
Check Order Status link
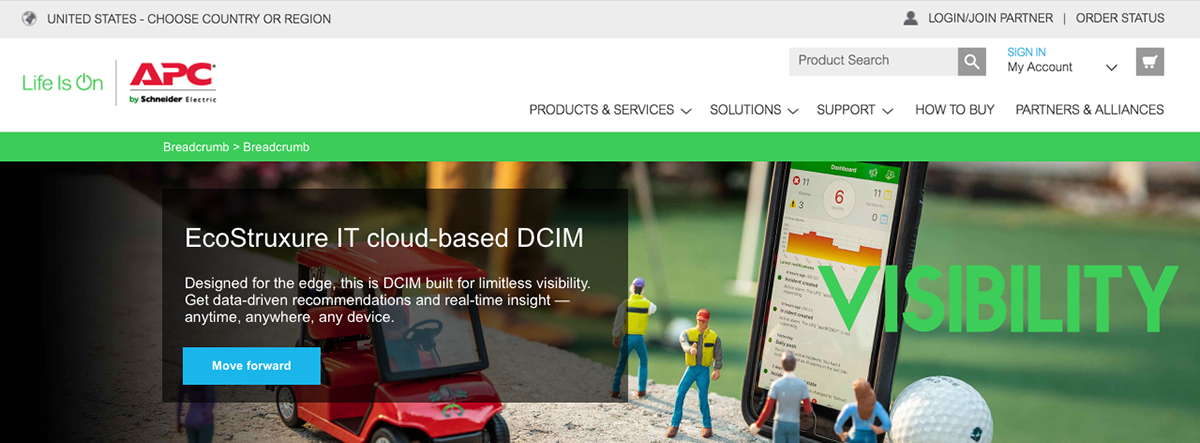click(1120, 18)
